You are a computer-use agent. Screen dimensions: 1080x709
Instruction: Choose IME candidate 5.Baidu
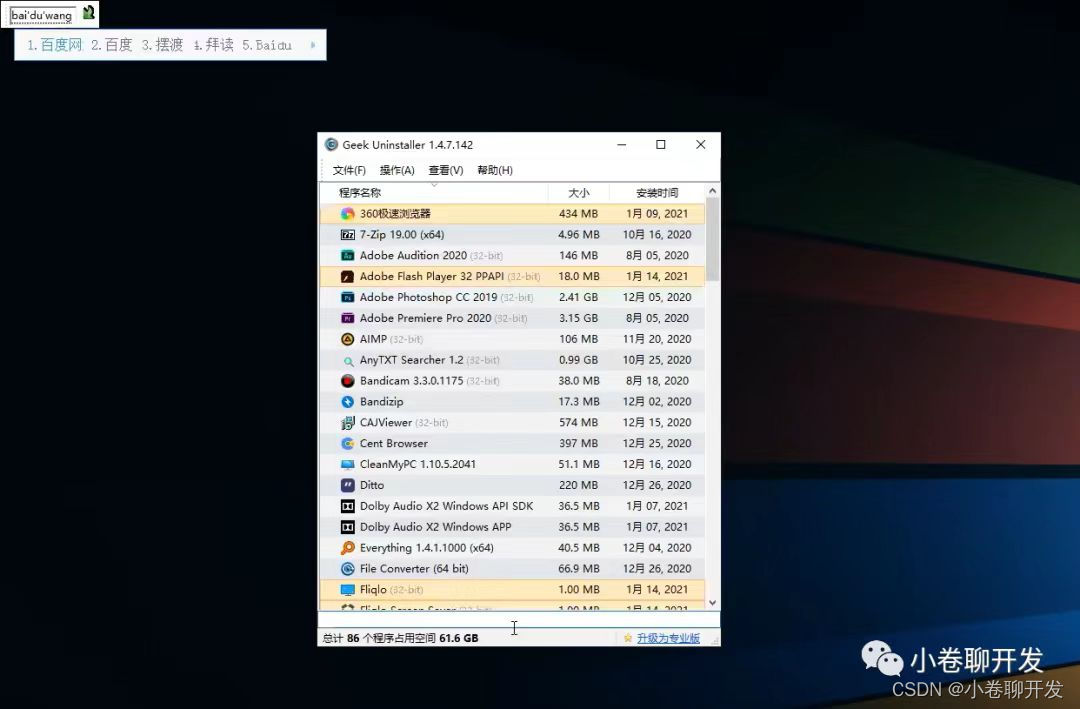[x=267, y=45]
